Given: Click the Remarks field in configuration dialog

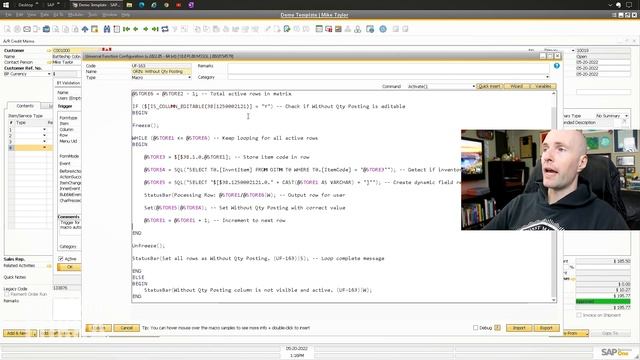Looking at the screenshot, I should point(388,69).
